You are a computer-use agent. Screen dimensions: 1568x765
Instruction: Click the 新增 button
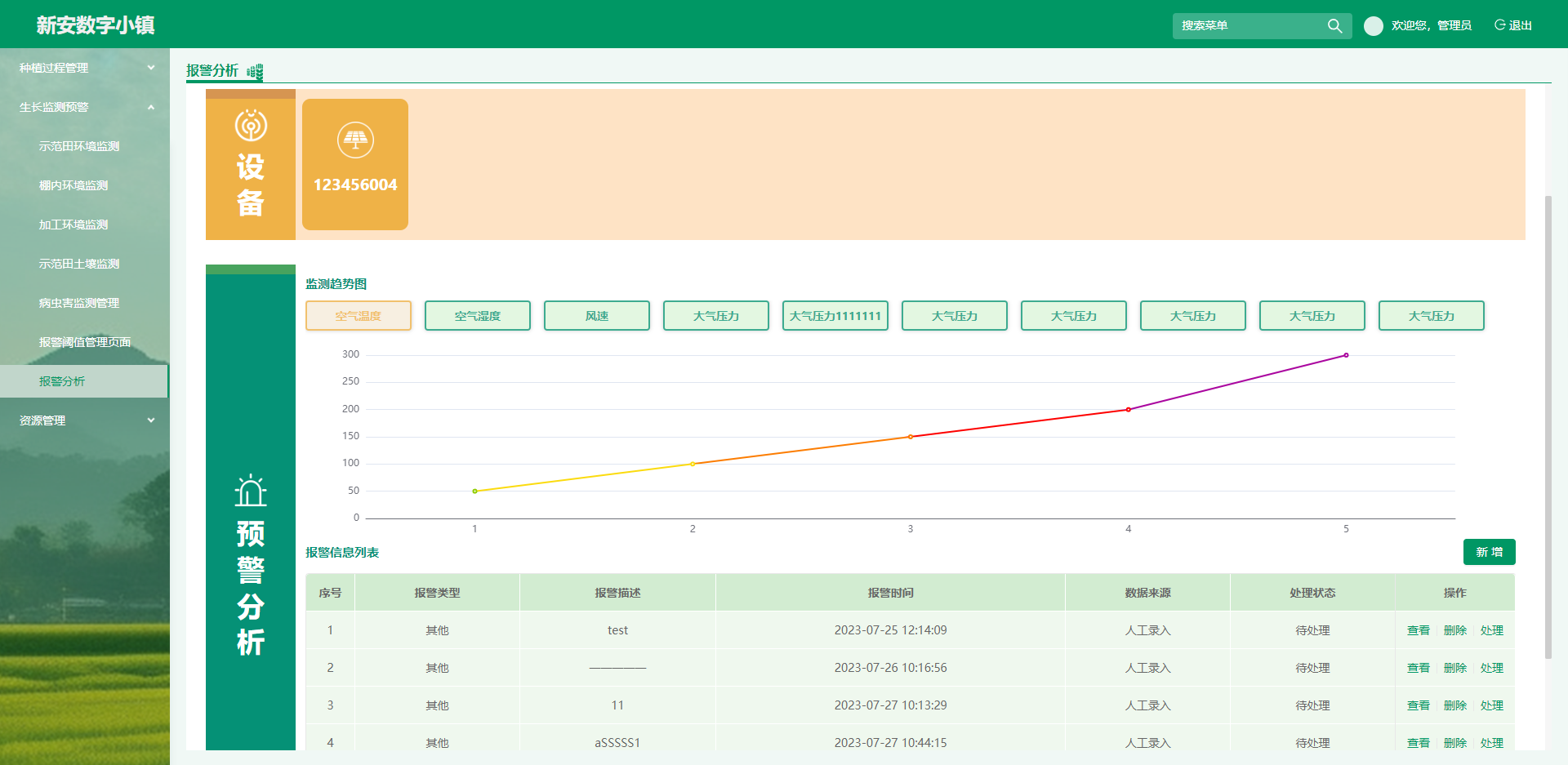click(1490, 552)
